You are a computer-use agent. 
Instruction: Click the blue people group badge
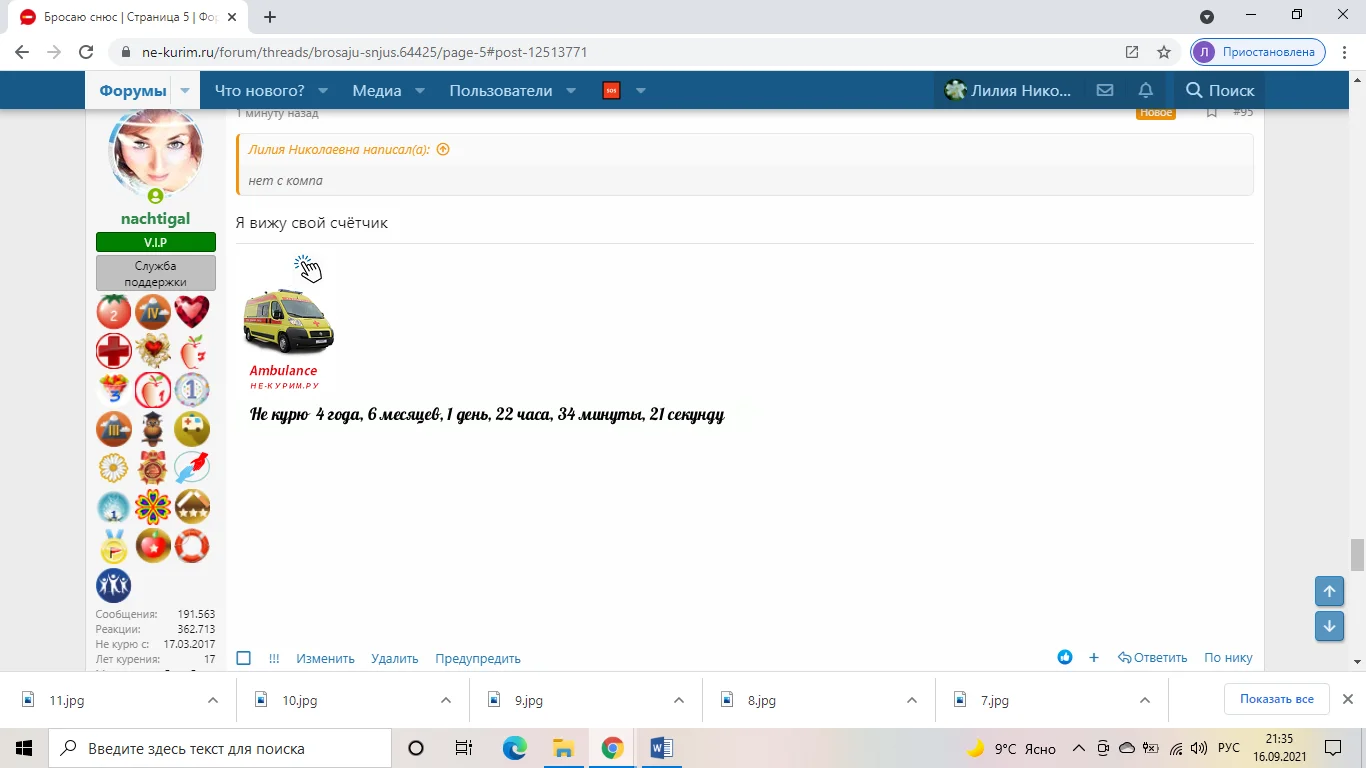coord(114,585)
